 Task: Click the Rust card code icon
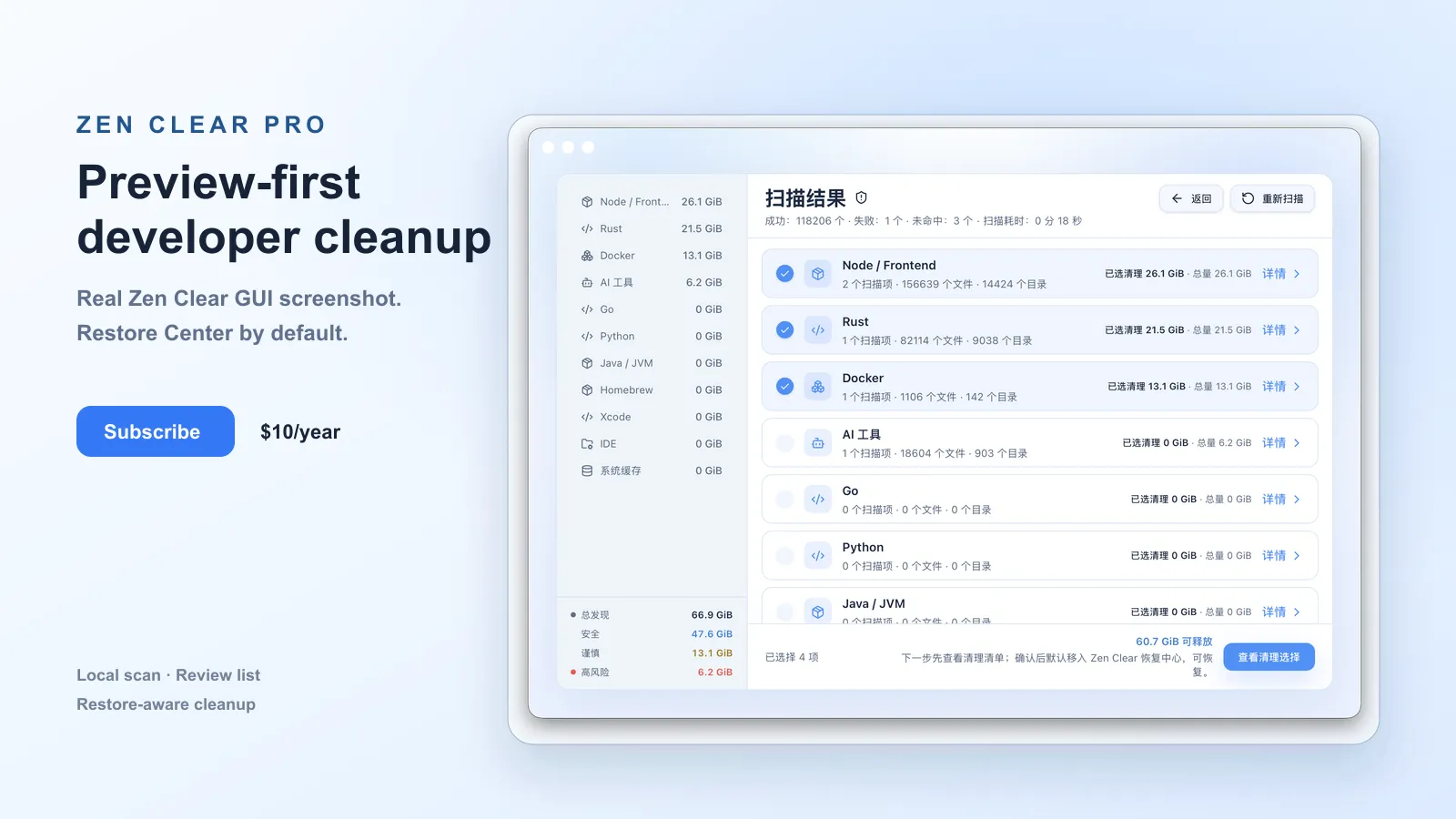point(818,330)
